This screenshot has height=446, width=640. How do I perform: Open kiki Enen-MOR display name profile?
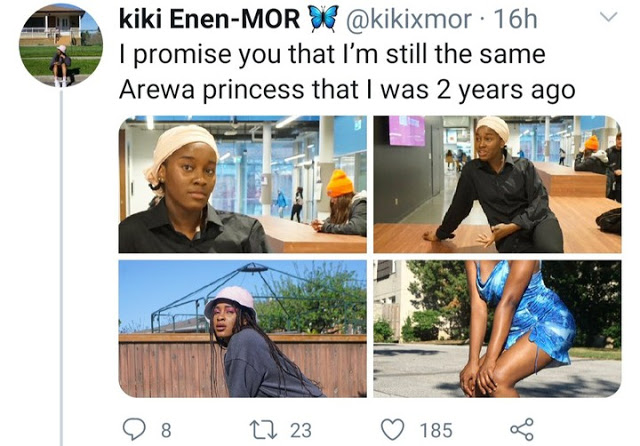click(210, 19)
